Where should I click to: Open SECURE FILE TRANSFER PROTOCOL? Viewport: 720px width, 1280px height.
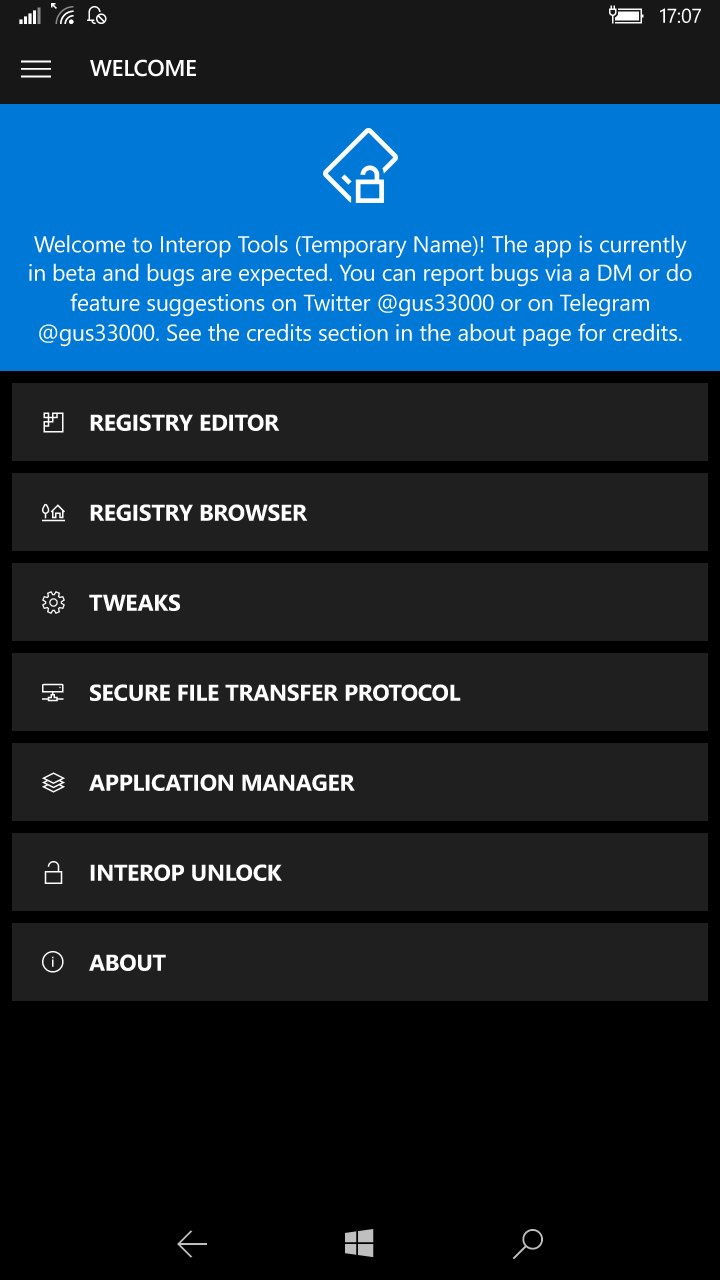pos(360,692)
